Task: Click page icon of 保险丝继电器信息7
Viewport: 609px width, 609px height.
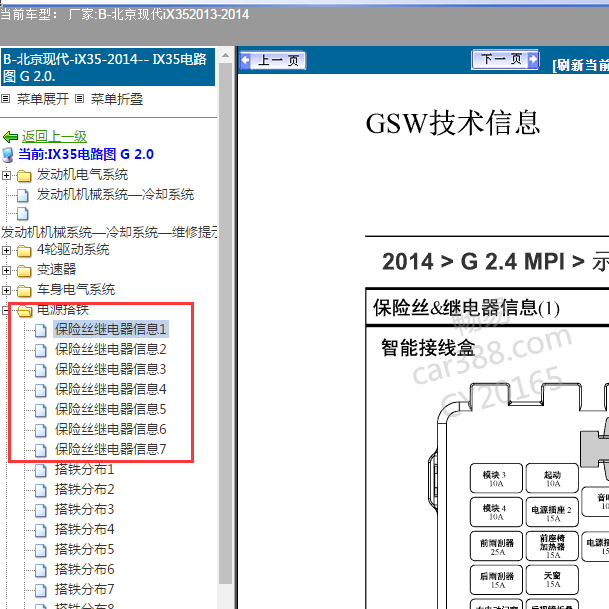Action: coord(40,451)
